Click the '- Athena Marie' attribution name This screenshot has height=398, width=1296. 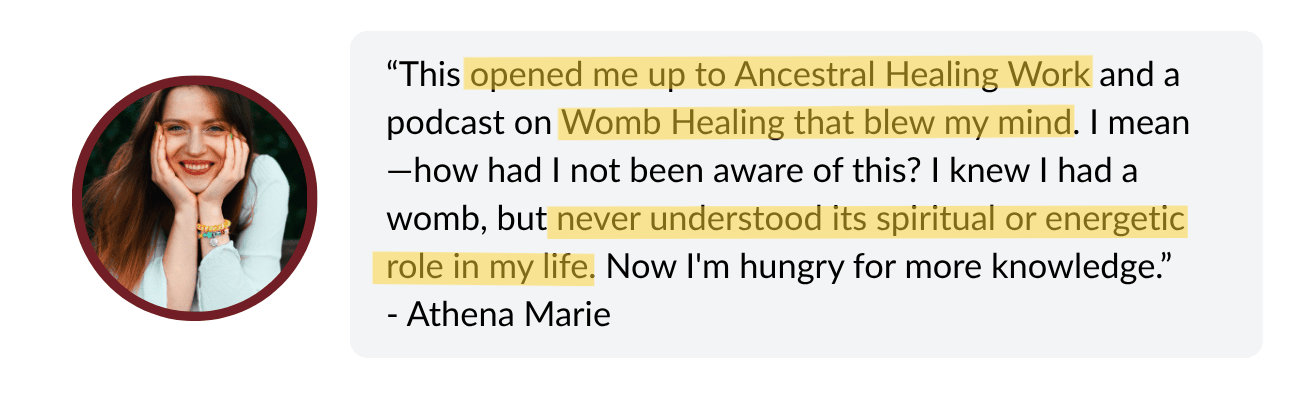tap(498, 315)
